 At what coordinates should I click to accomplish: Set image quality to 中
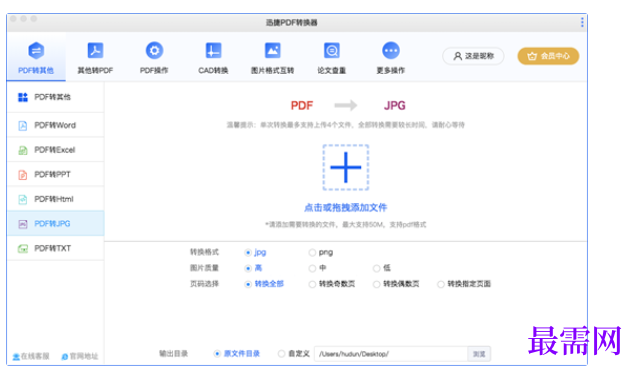point(312,268)
